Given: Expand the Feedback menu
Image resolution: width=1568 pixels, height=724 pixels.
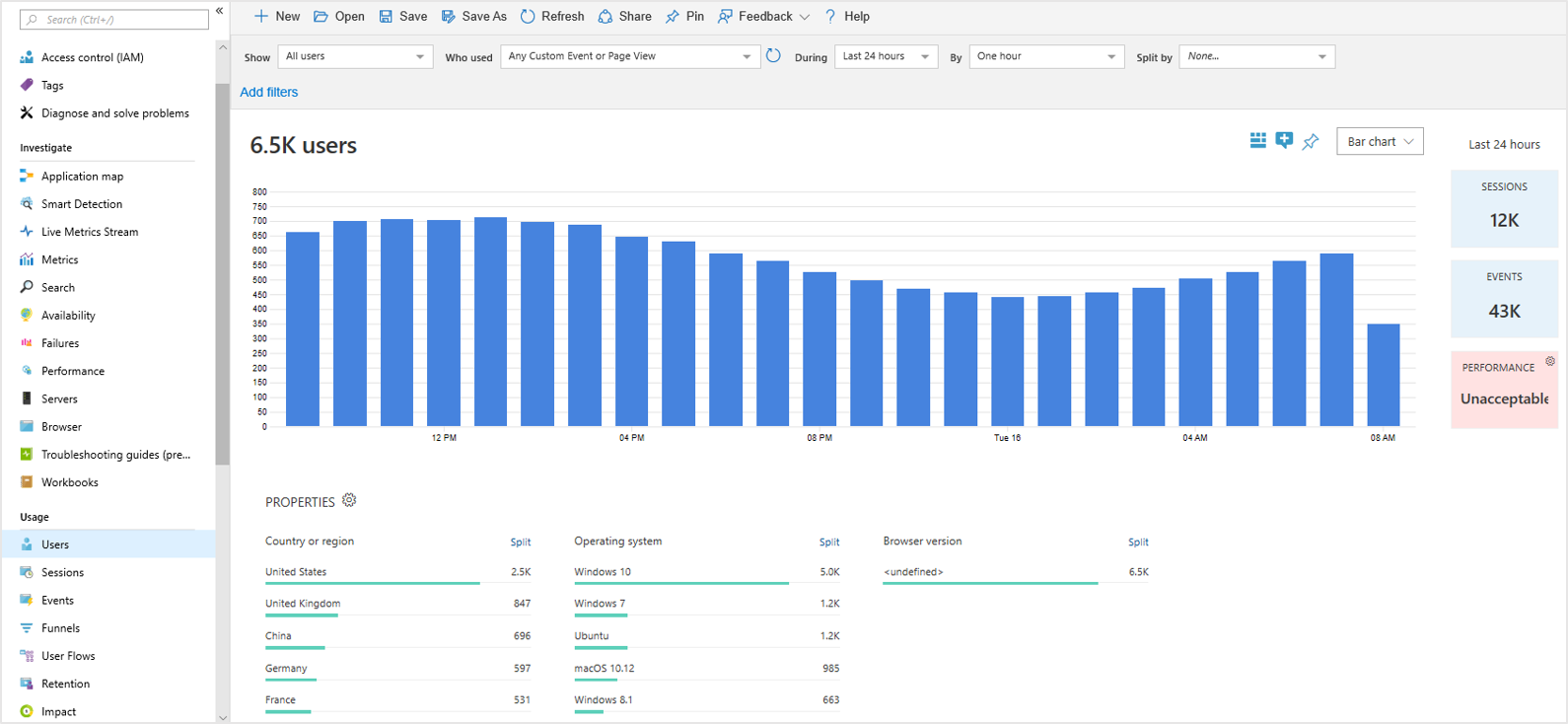Looking at the screenshot, I should coord(764,16).
